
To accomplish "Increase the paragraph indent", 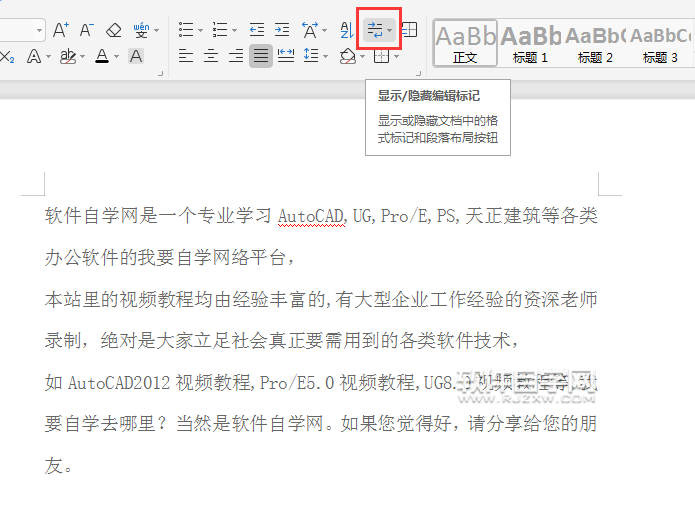I will tap(282, 30).
